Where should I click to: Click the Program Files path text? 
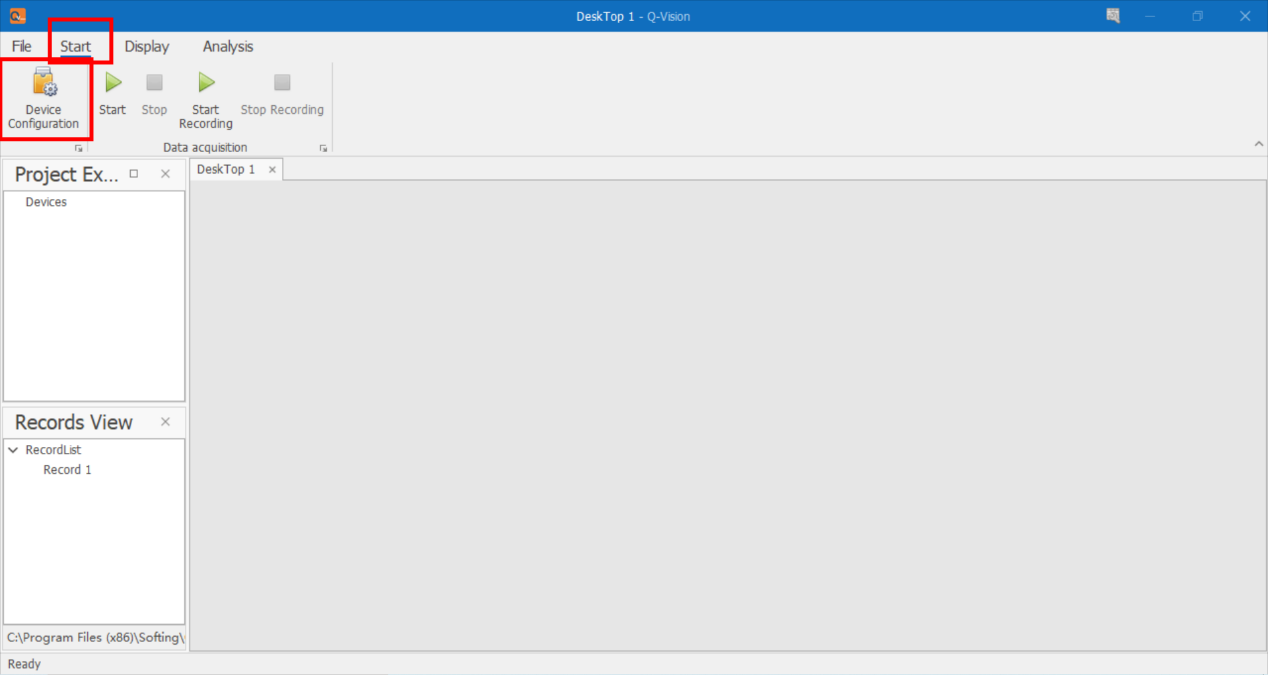click(x=95, y=638)
